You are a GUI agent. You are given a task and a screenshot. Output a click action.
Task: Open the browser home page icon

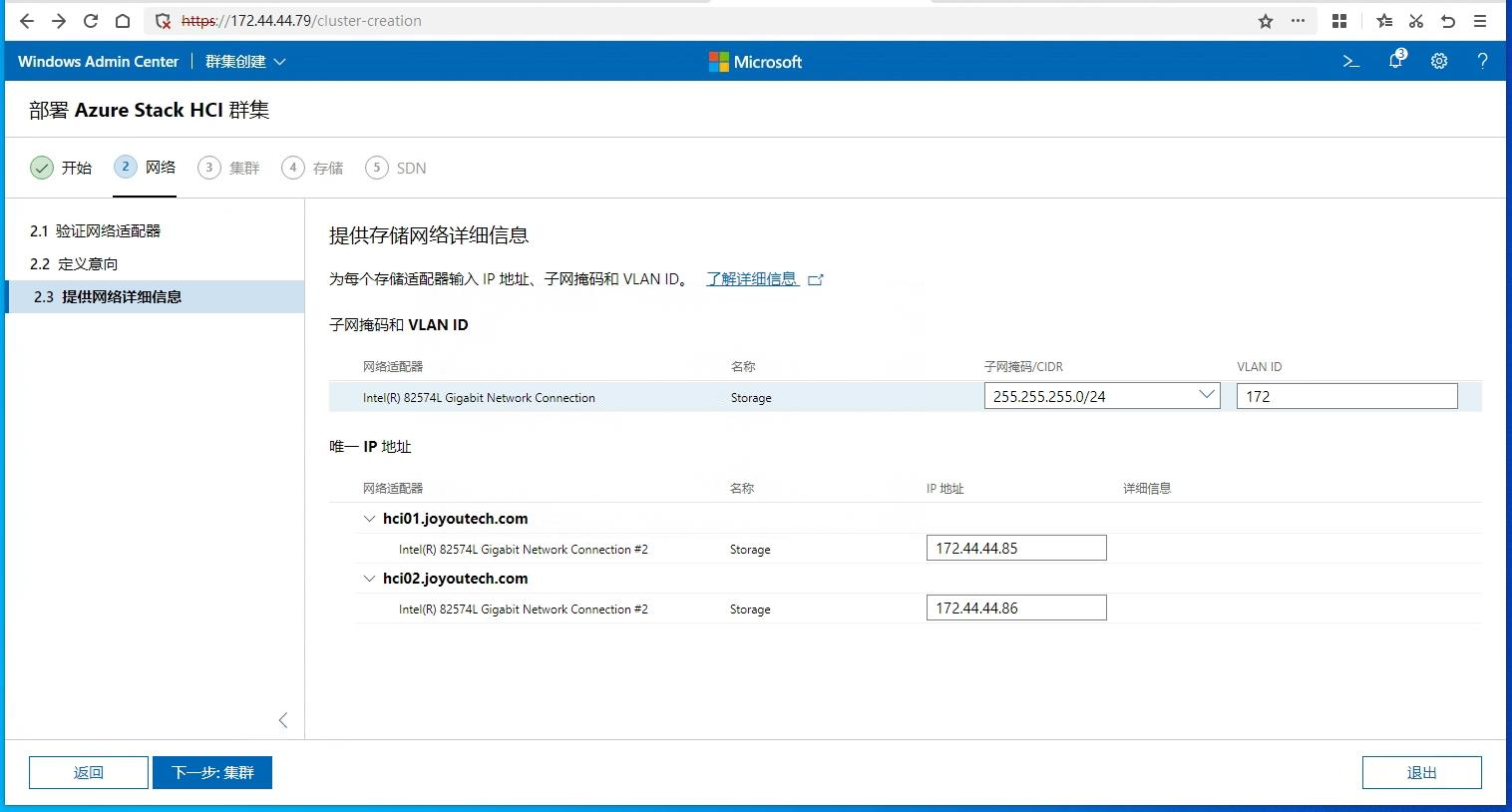[123, 21]
